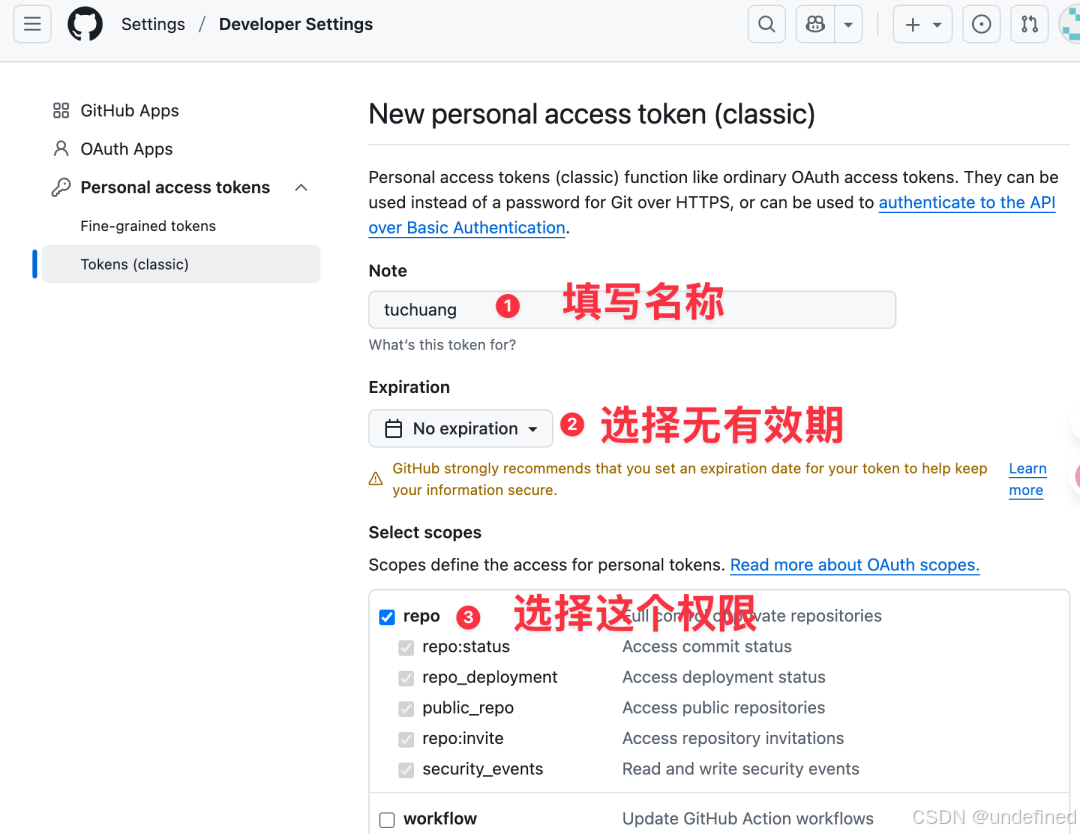Click the GitHub logo icon

[x=84, y=23]
